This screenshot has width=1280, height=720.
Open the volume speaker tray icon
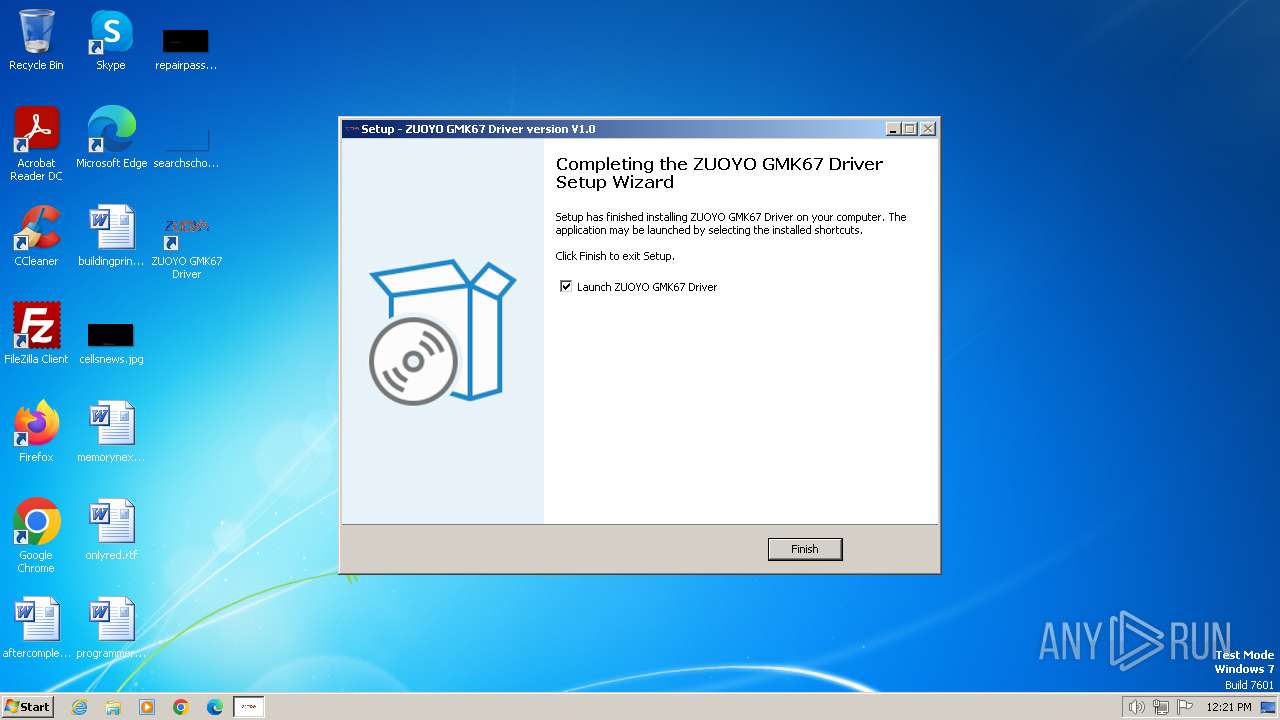(1137, 707)
